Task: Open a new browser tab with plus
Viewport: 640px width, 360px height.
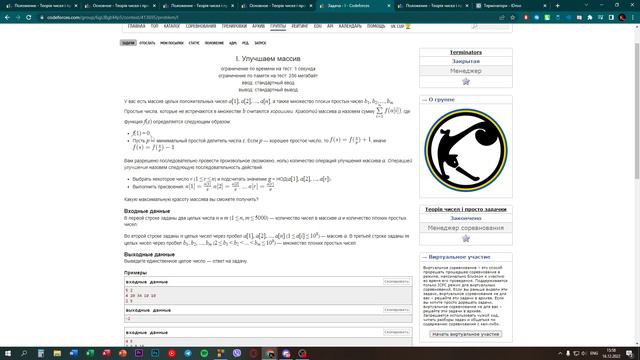Action: tap(558, 6)
